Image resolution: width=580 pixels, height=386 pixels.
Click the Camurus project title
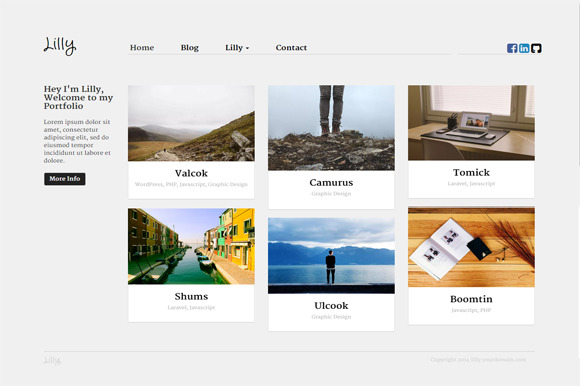(331, 182)
